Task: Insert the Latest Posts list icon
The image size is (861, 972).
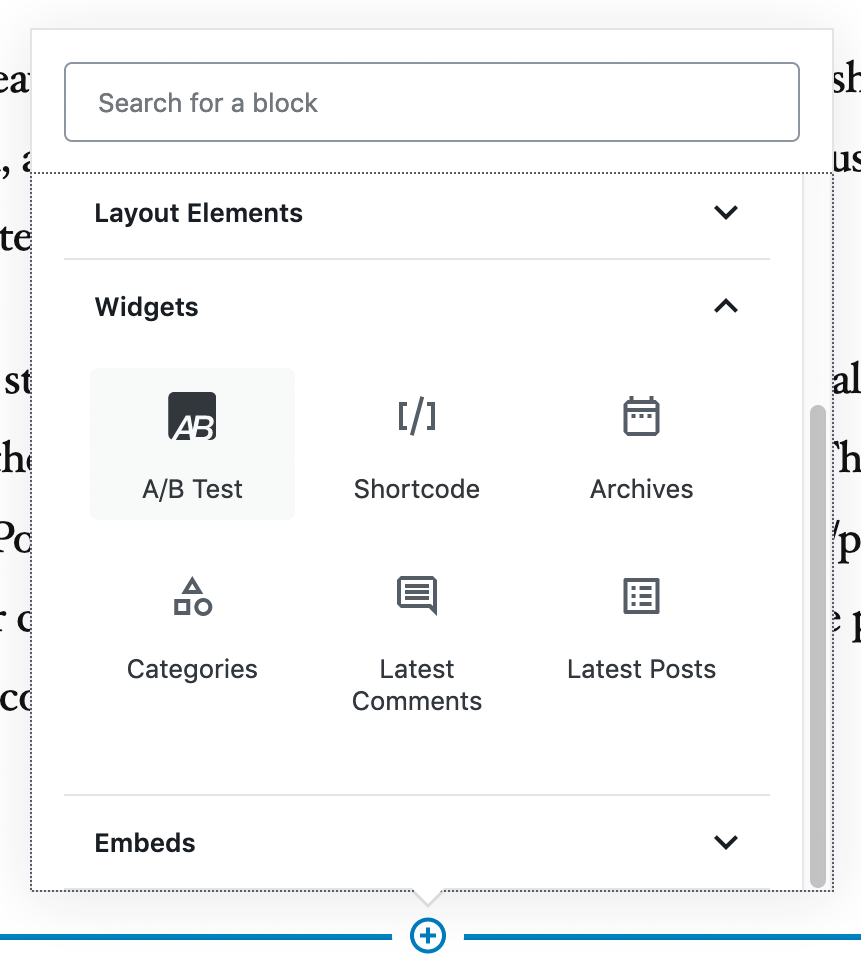Action: click(x=641, y=596)
